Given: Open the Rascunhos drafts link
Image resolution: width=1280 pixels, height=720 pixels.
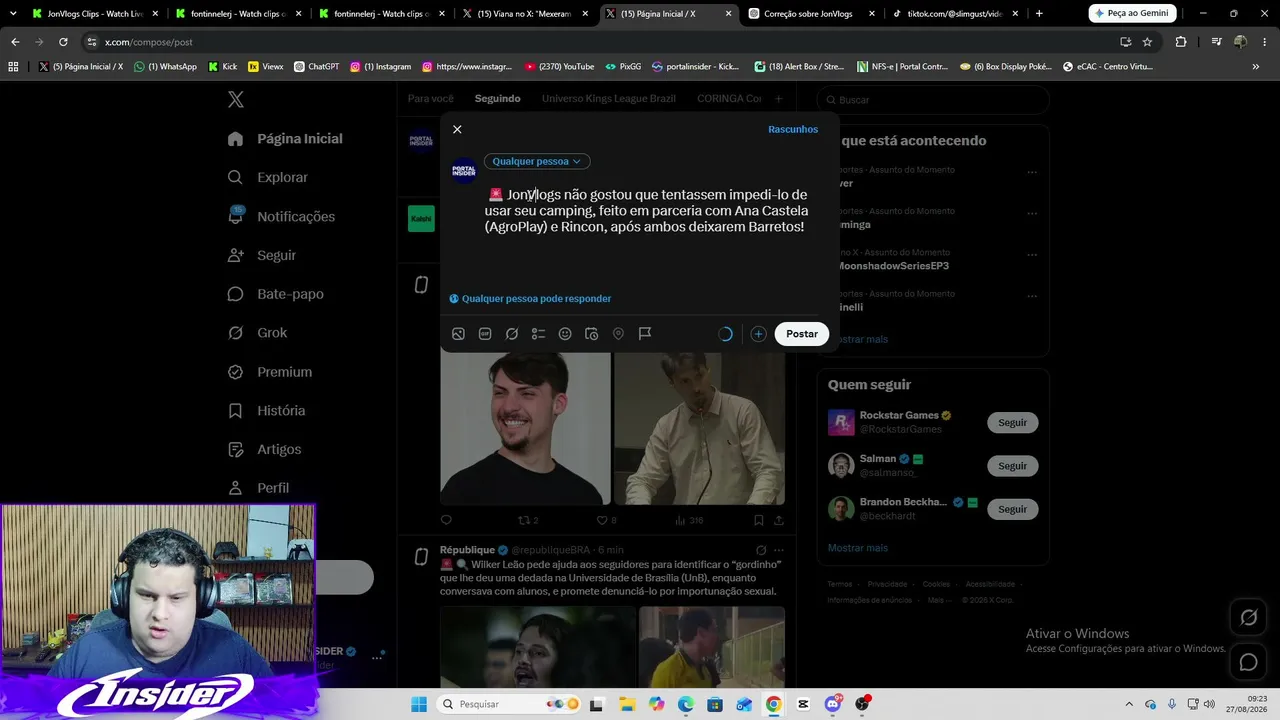Looking at the screenshot, I should pos(793,129).
